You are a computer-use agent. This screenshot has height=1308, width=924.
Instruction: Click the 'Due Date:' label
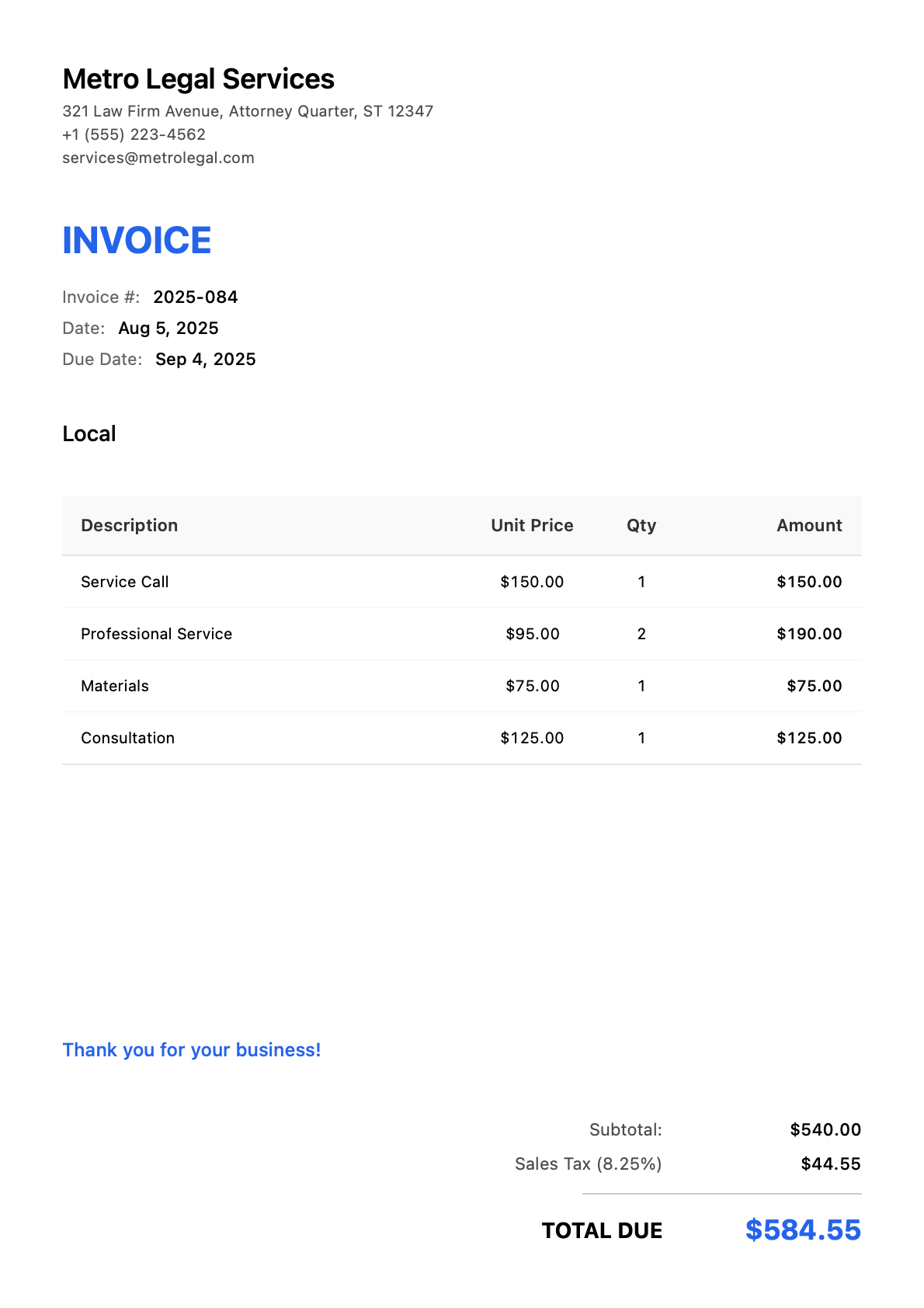(102, 359)
